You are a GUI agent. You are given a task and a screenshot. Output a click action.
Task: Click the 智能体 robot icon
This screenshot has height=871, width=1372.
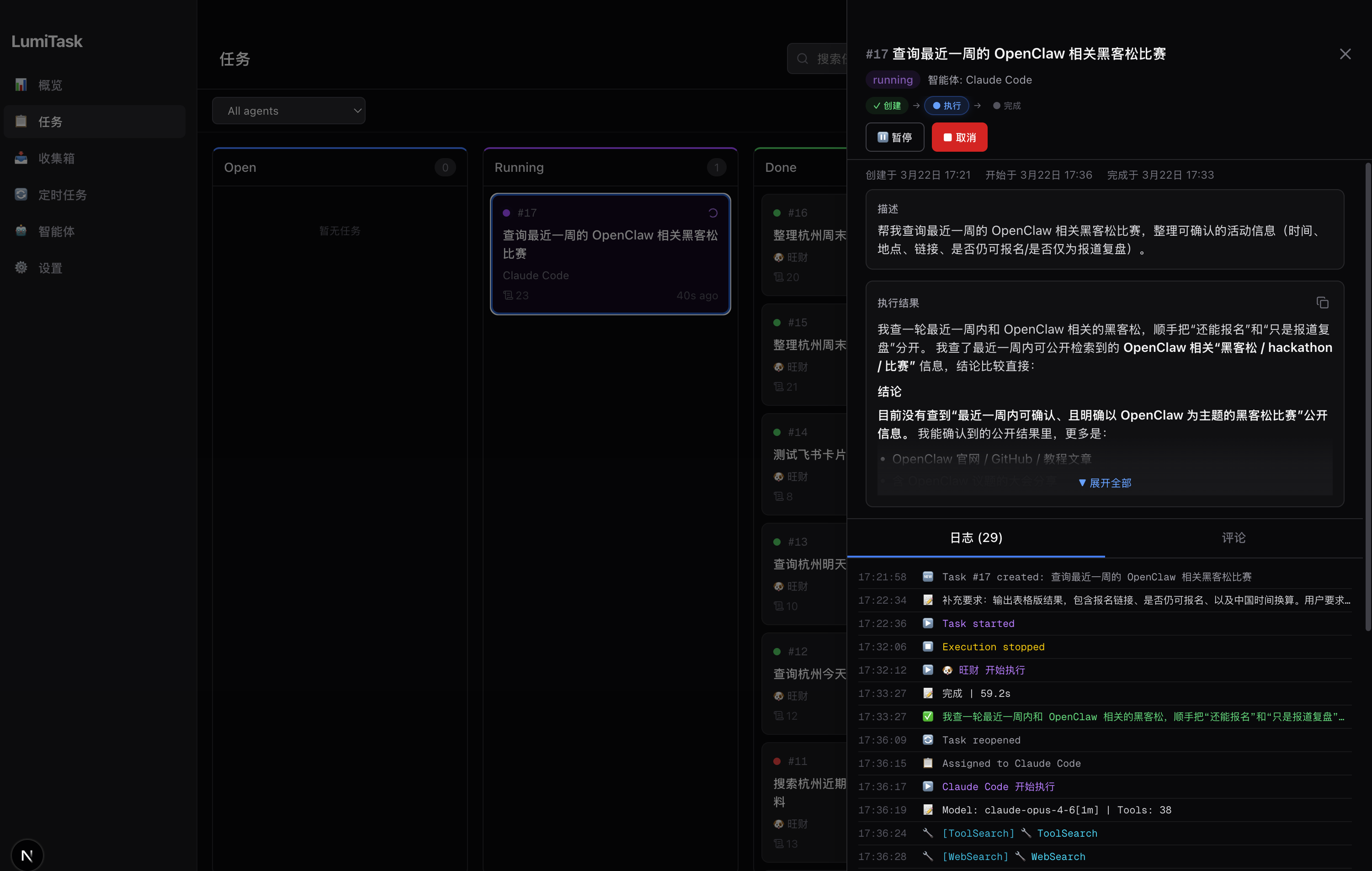21,231
